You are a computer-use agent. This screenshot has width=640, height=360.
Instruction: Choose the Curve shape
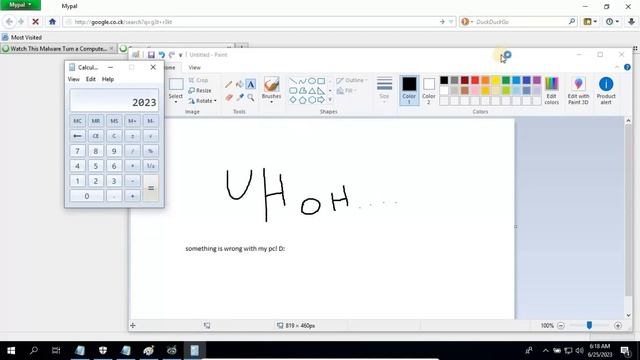[x=302, y=81]
